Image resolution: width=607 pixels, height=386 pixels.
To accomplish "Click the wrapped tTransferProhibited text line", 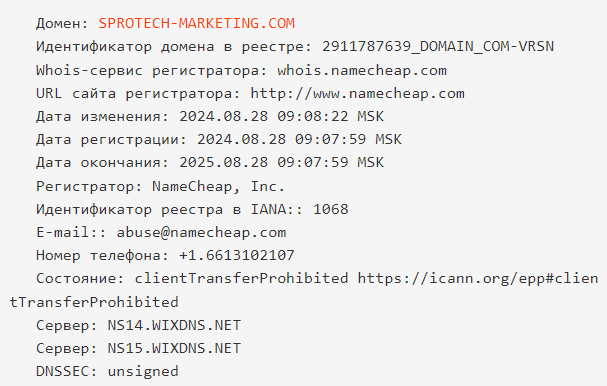I will point(94,302).
